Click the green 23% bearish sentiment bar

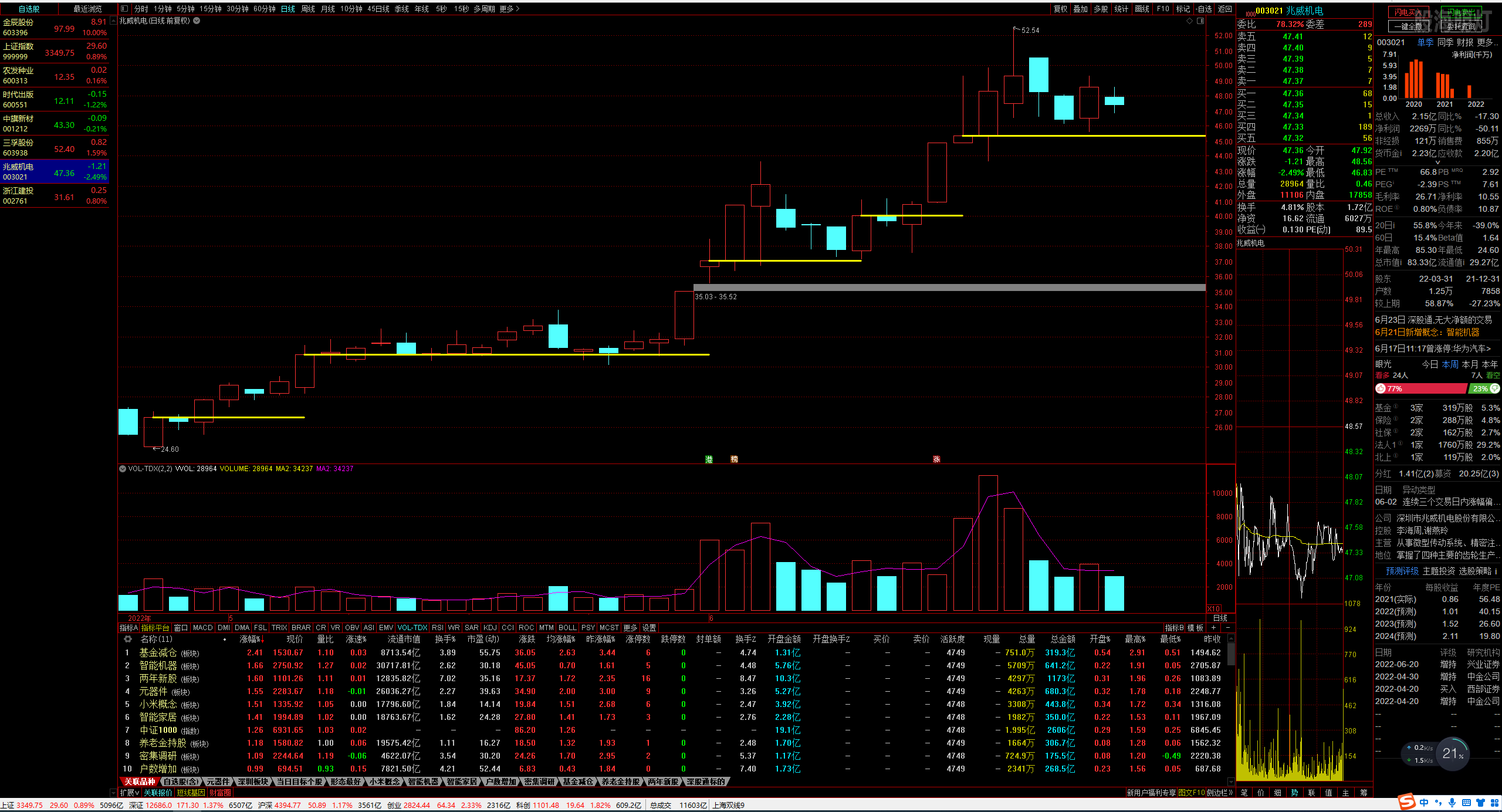click(x=1484, y=388)
